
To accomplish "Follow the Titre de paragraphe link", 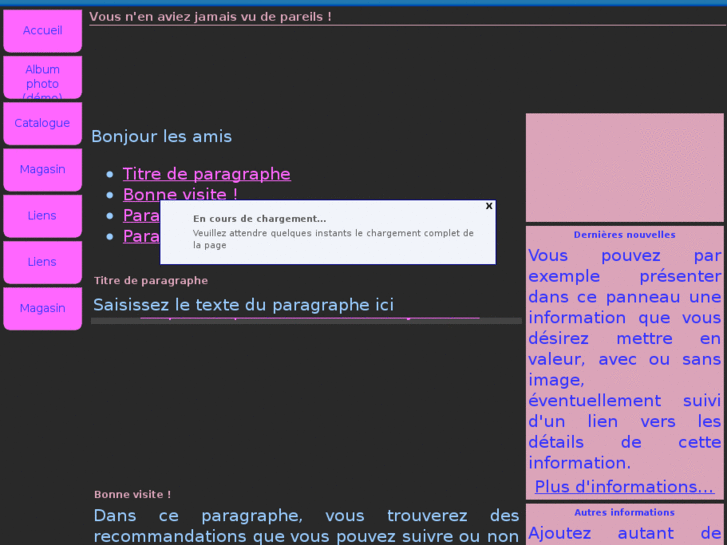I will [207, 174].
